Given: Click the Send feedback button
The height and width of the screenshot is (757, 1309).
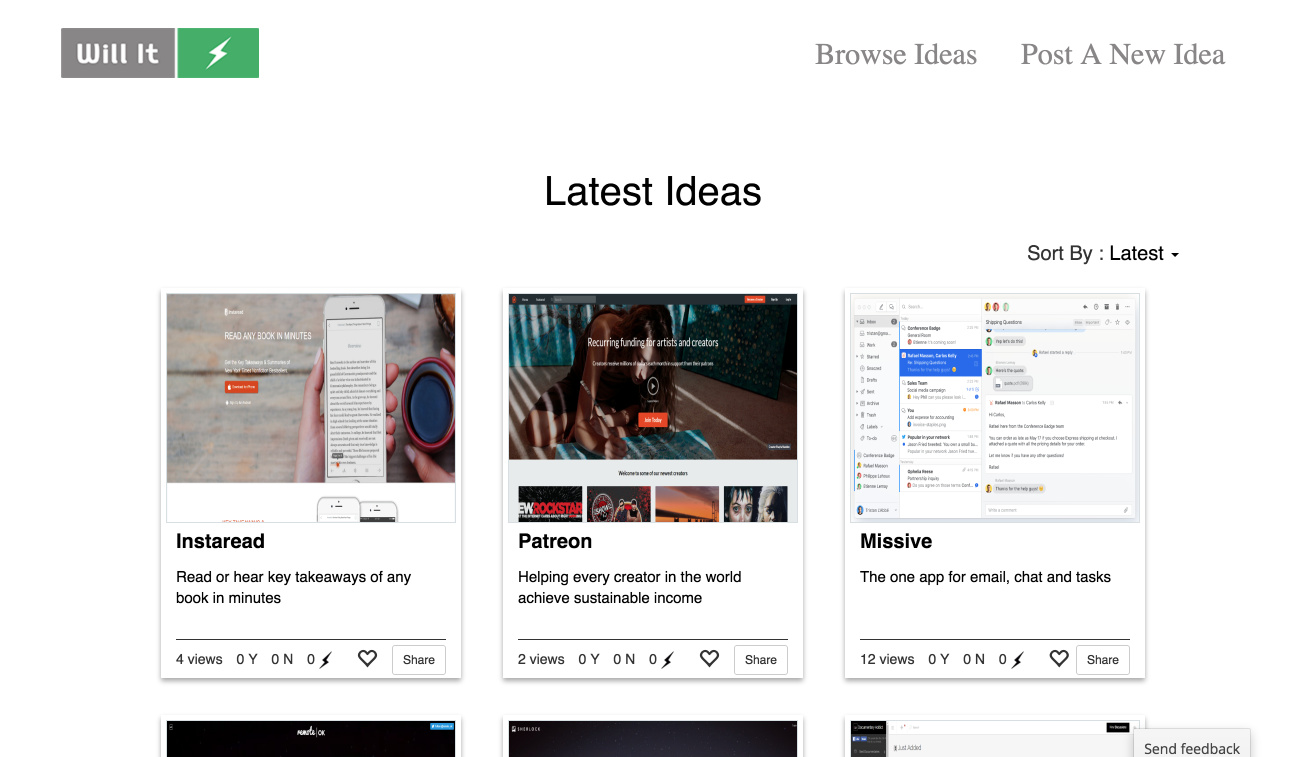Looking at the screenshot, I should coord(1191,748).
